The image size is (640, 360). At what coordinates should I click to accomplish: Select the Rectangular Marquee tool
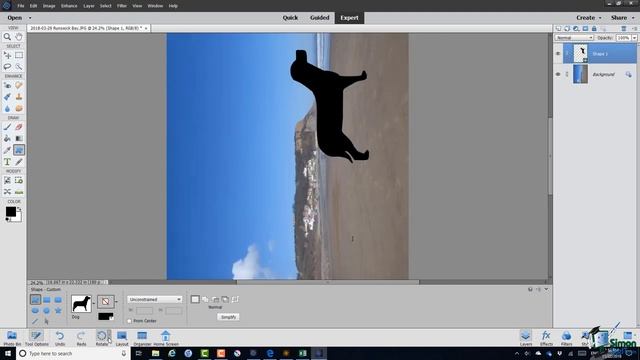pyautogui.click(x=19, y=55)
